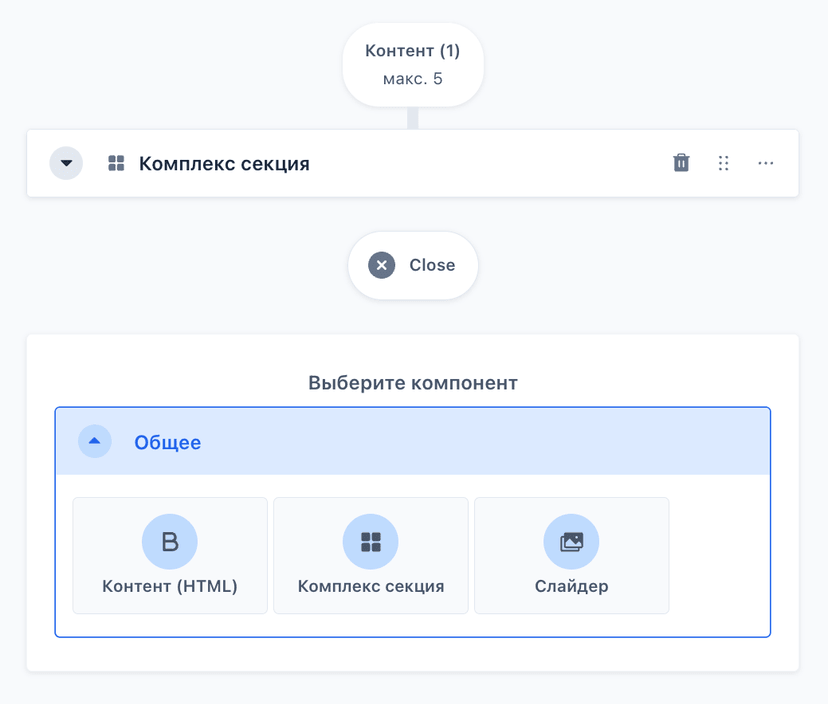The width and height of the screenshot is (828, 704).
Task: Click the Контент (1) slot badge
Action: pyautogui.click(x=413, y=51)
